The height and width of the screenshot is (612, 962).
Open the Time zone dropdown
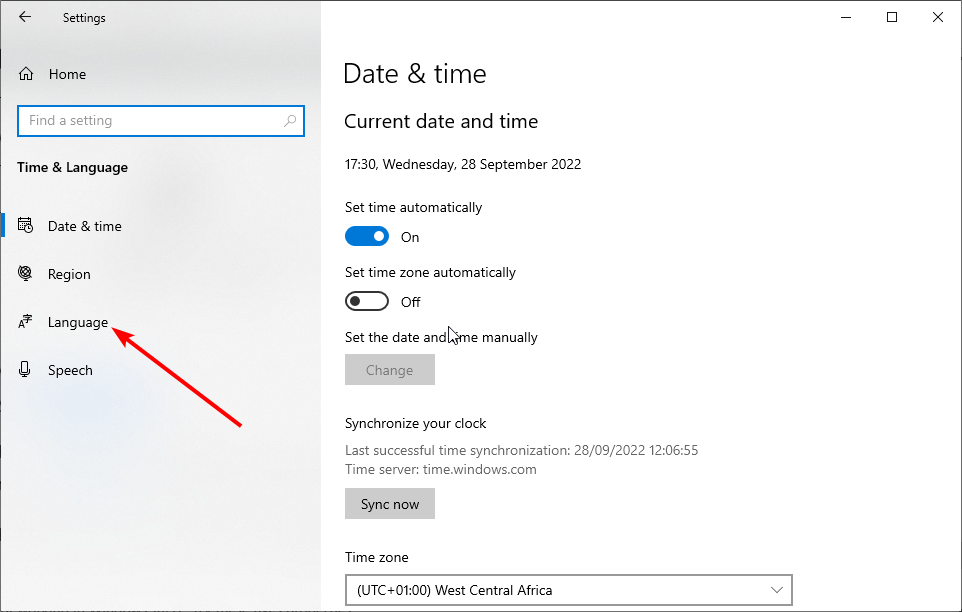click(569, 590)
